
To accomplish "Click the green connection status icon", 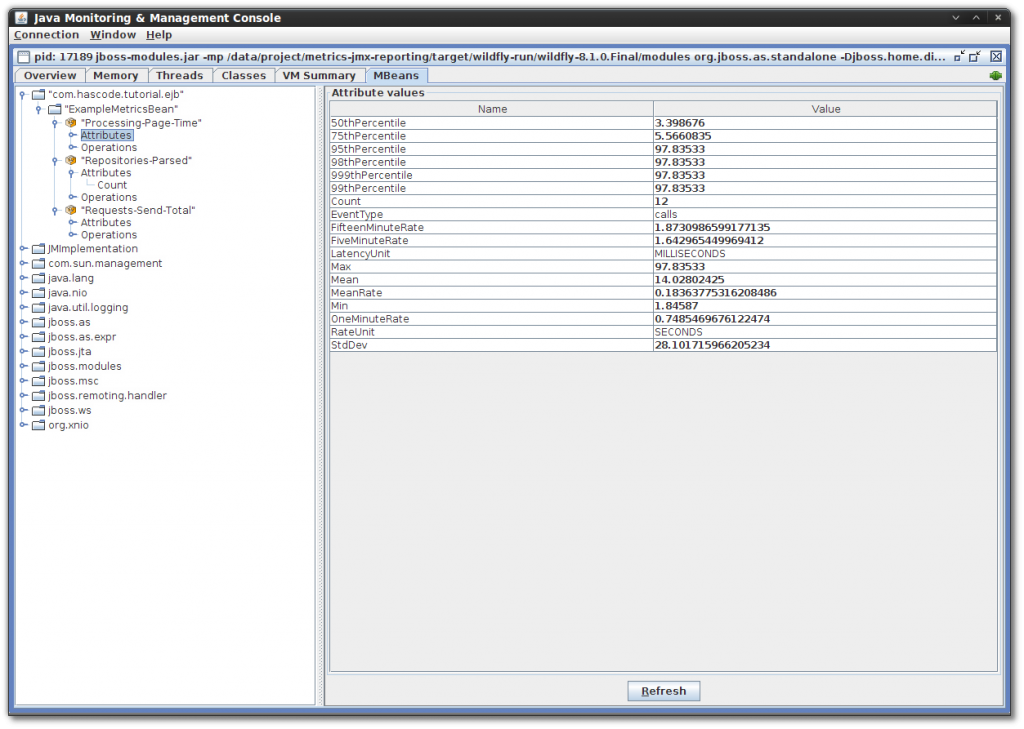I will [994, 74].
